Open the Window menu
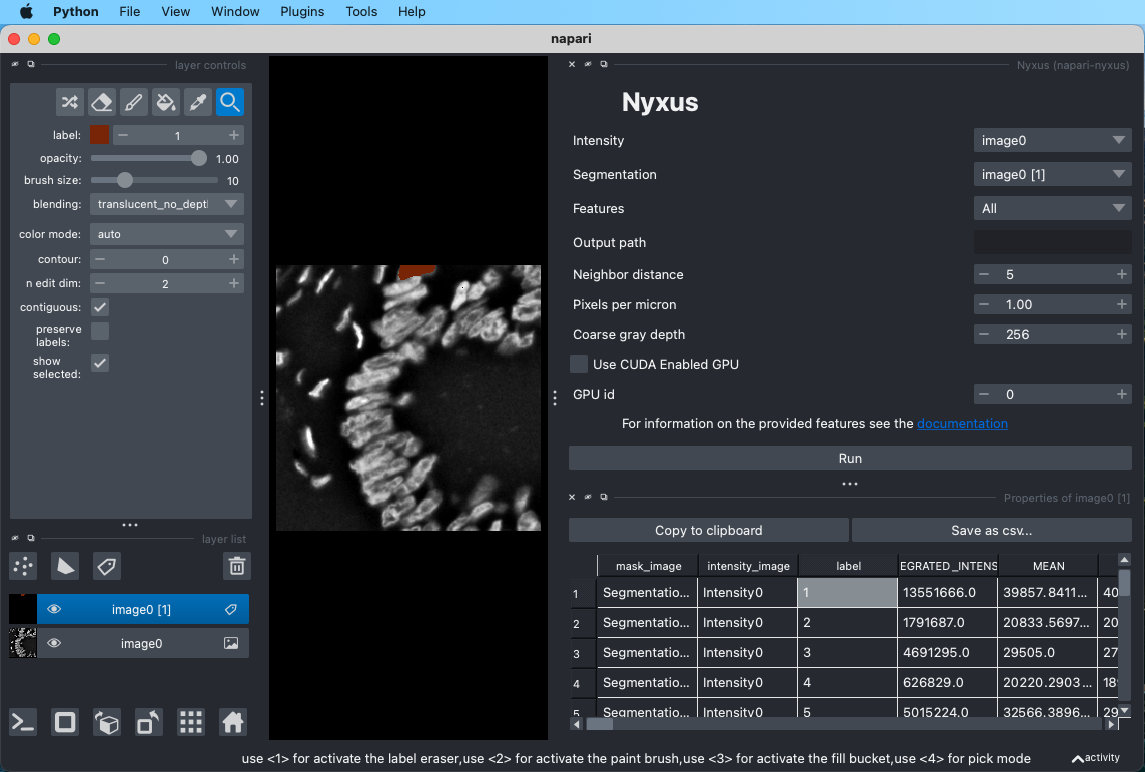The height and width of the screenshot is (772, 1145). [235, 12]
